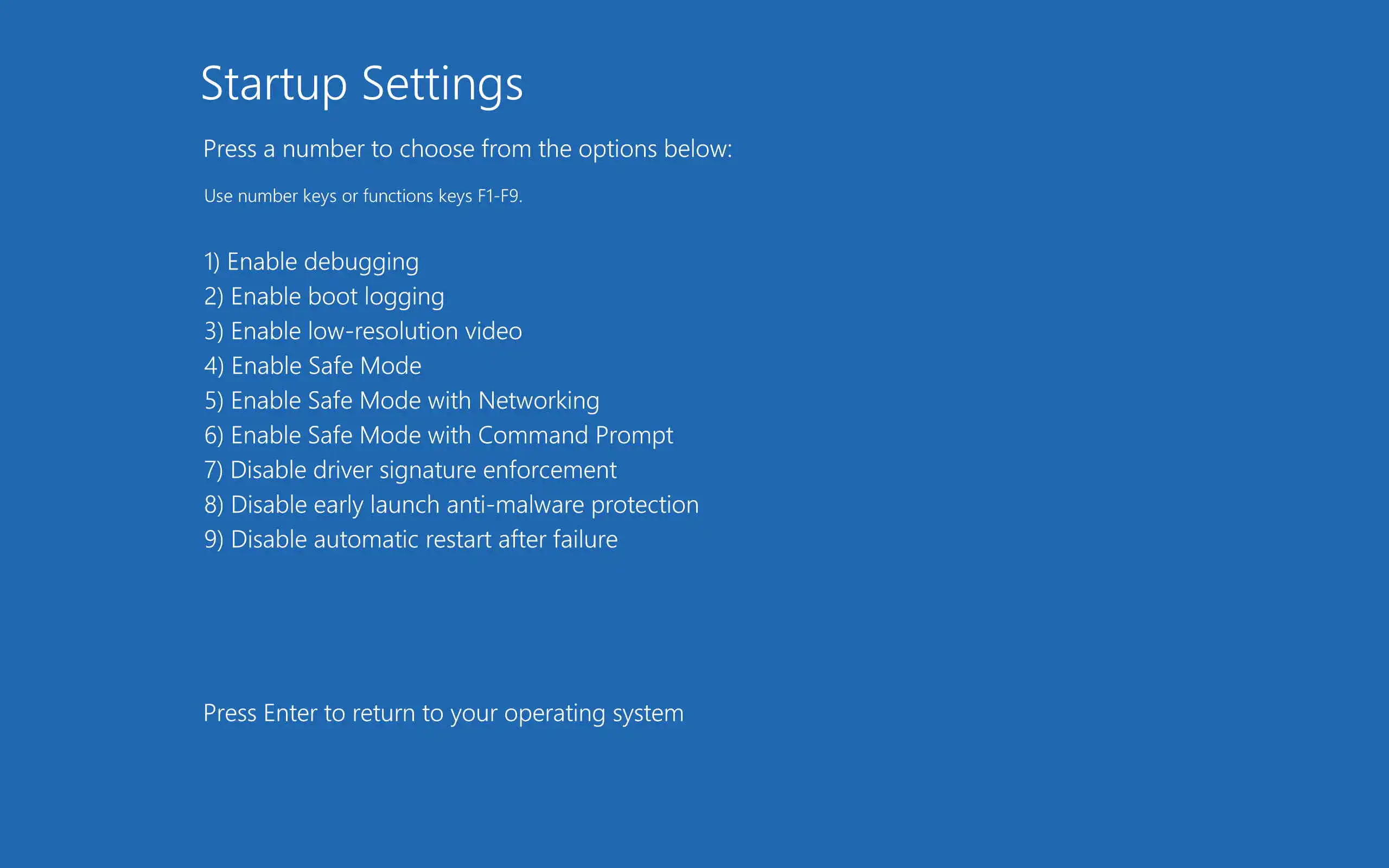Click the Startup Settings heading

pyautogui.click(x=361, y=84)
